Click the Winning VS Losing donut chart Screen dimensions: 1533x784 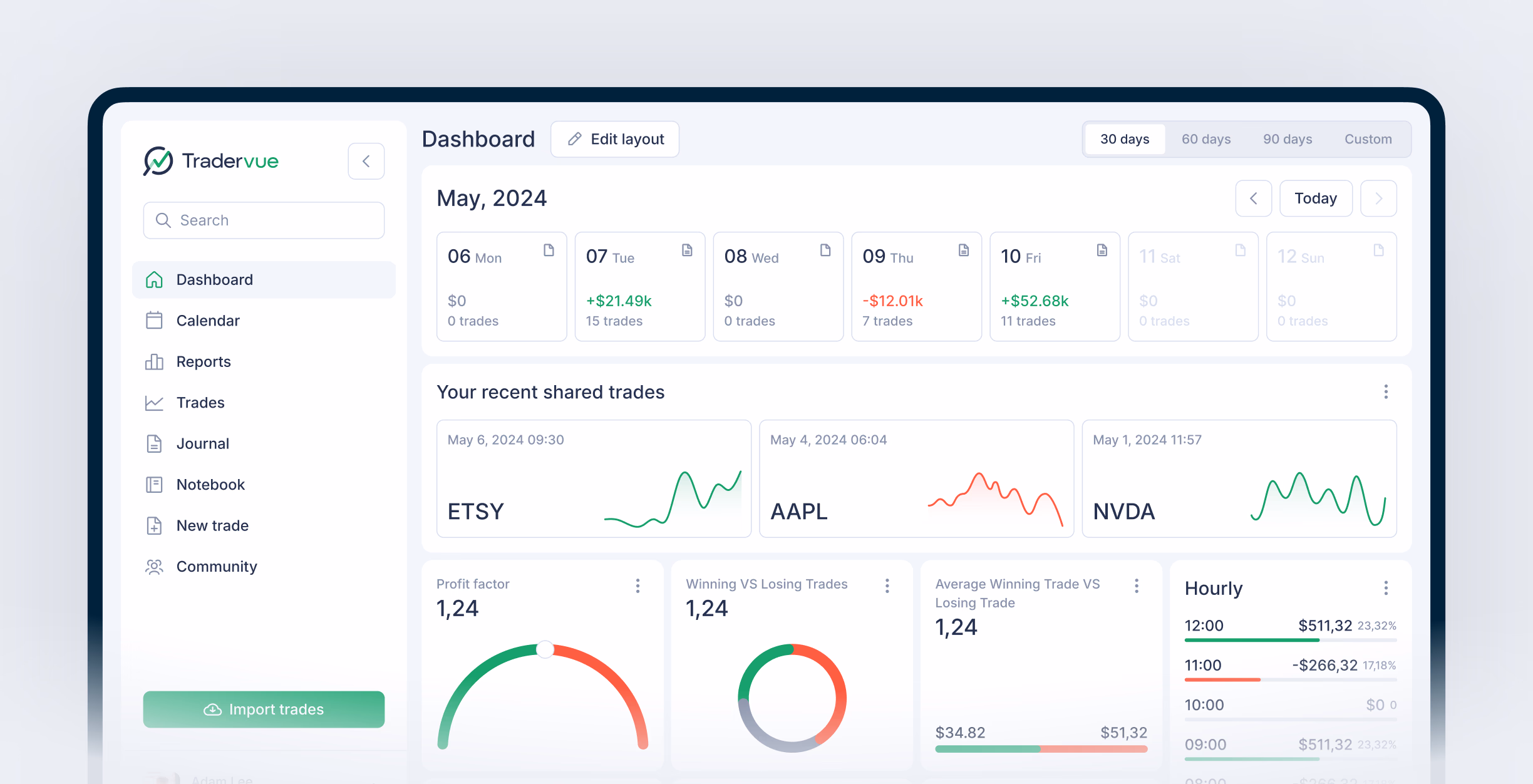(792, 698)
